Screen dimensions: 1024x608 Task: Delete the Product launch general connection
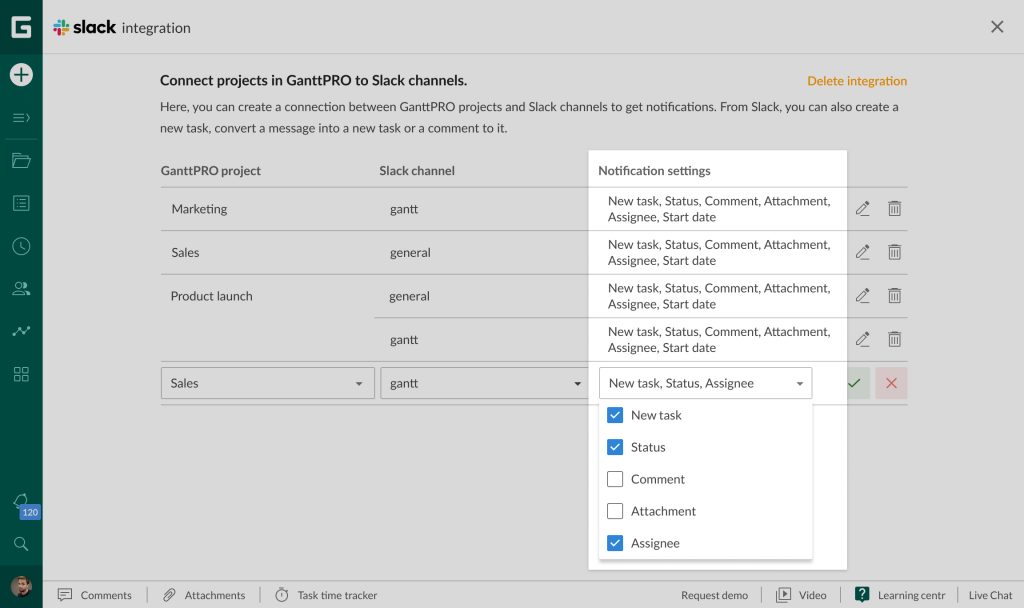pos(895,296)
